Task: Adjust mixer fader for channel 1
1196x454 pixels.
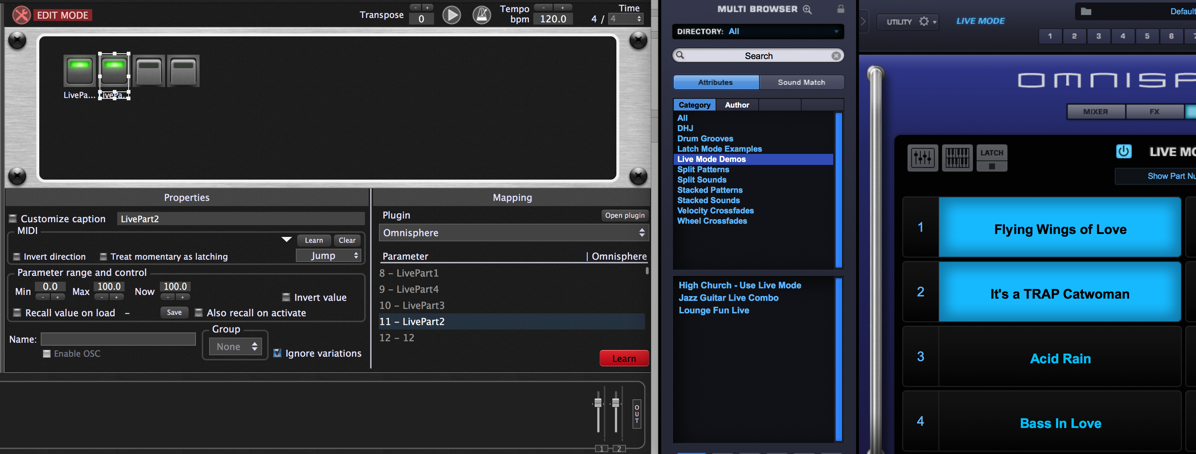Action: (x=599, y=403)
